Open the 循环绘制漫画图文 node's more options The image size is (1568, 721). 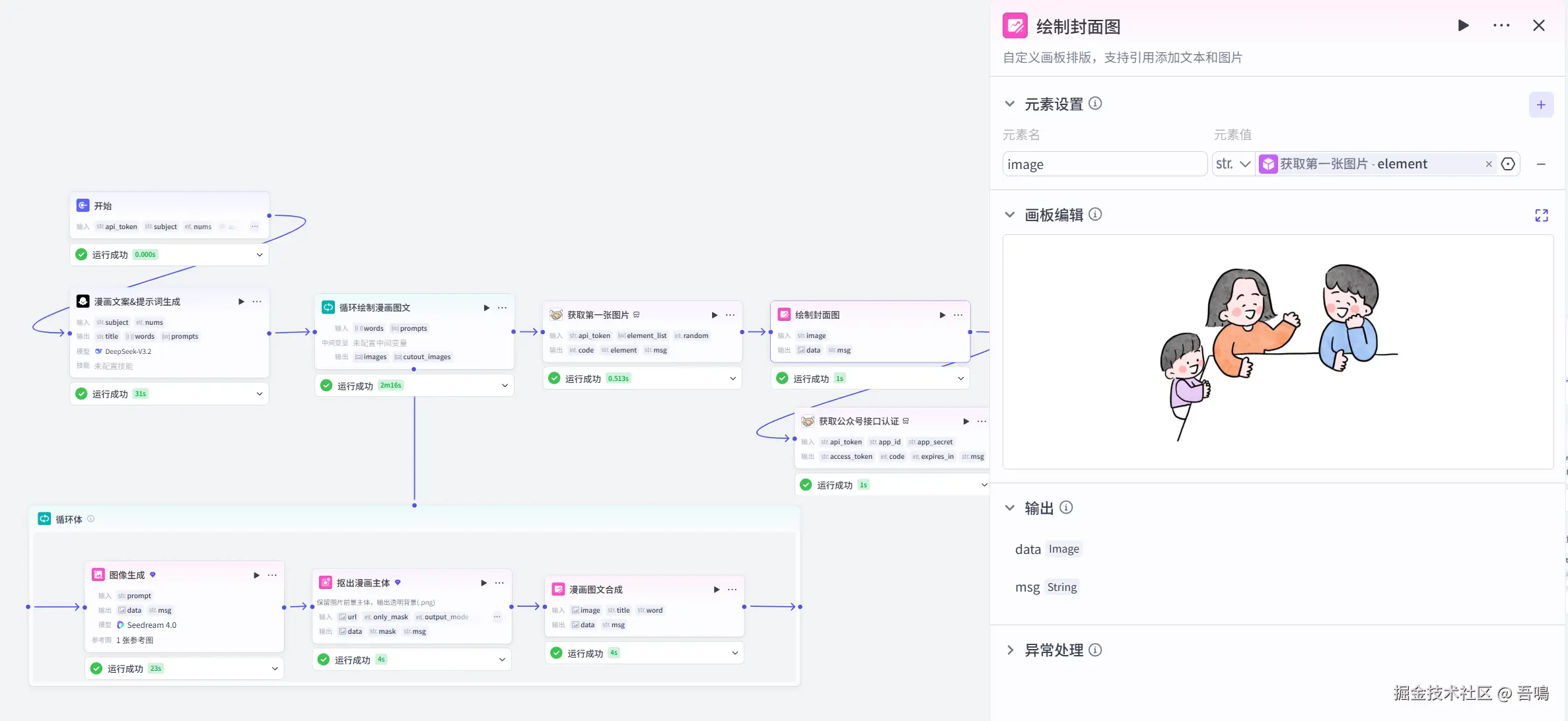tap(503, 308)
